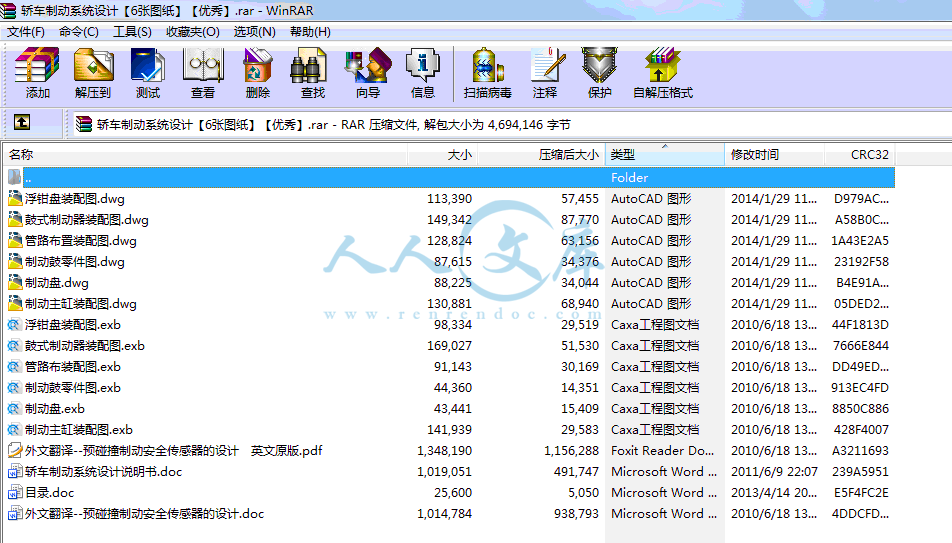Screen dimensions: 952x543
Task: Click the DWG icon of 管路布置装配图.dwg
Action: coord(15,241)
